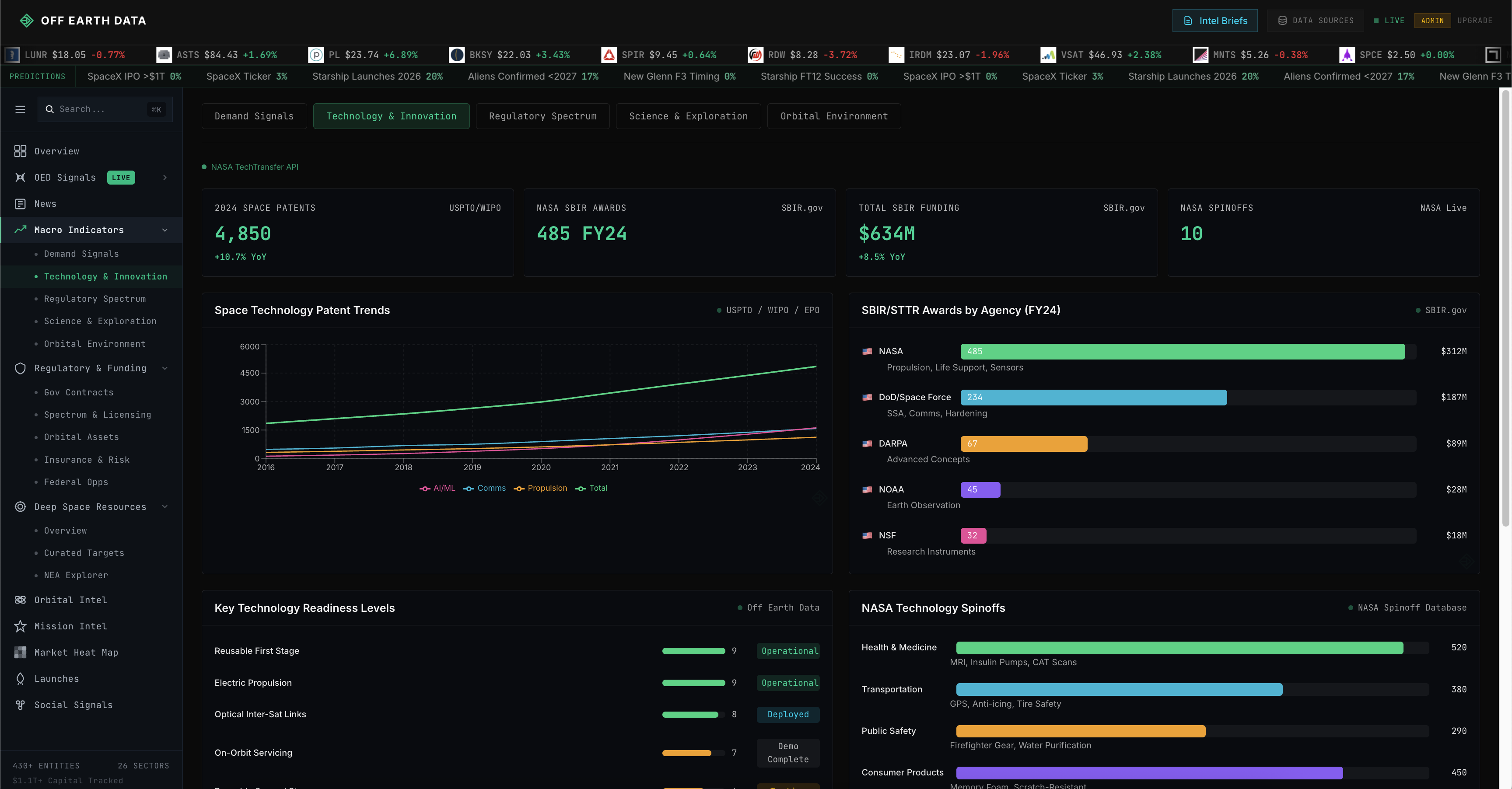Collapse the Macro Indicators section

(x=165, y=230)
